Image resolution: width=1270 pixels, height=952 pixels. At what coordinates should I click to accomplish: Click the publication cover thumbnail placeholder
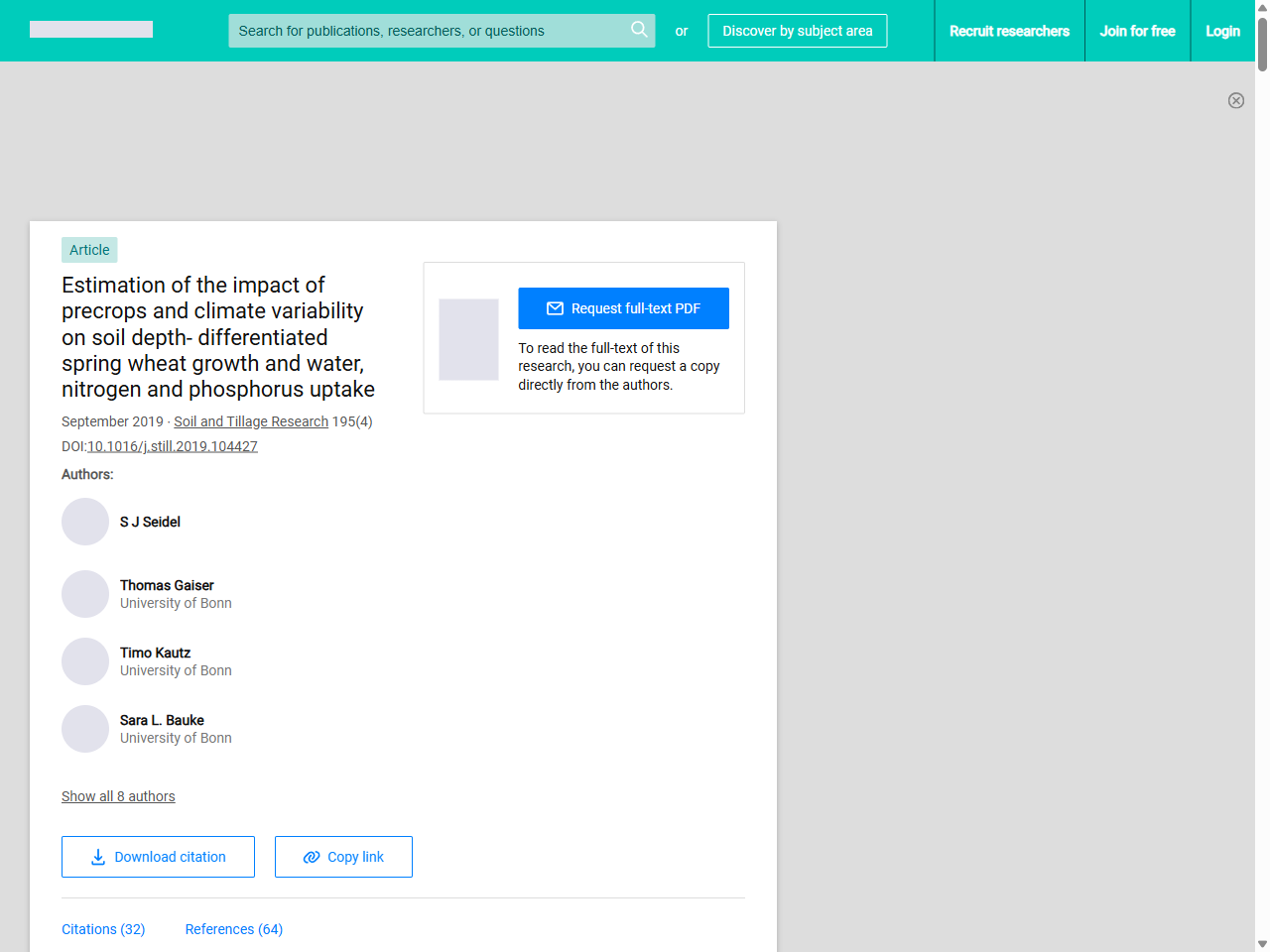click(468, 339)
